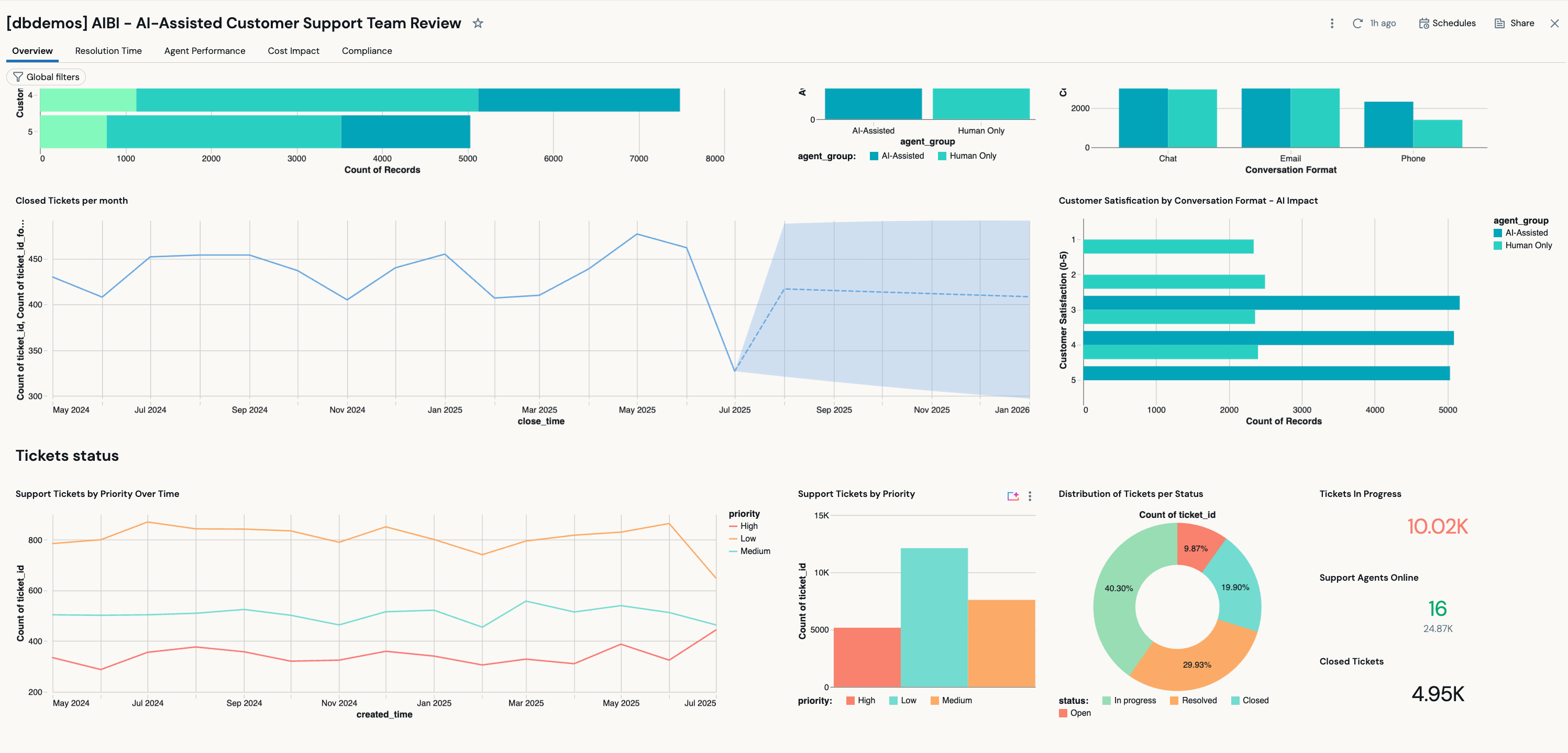Click Closed swatch in status legend

coord(1235,701)
